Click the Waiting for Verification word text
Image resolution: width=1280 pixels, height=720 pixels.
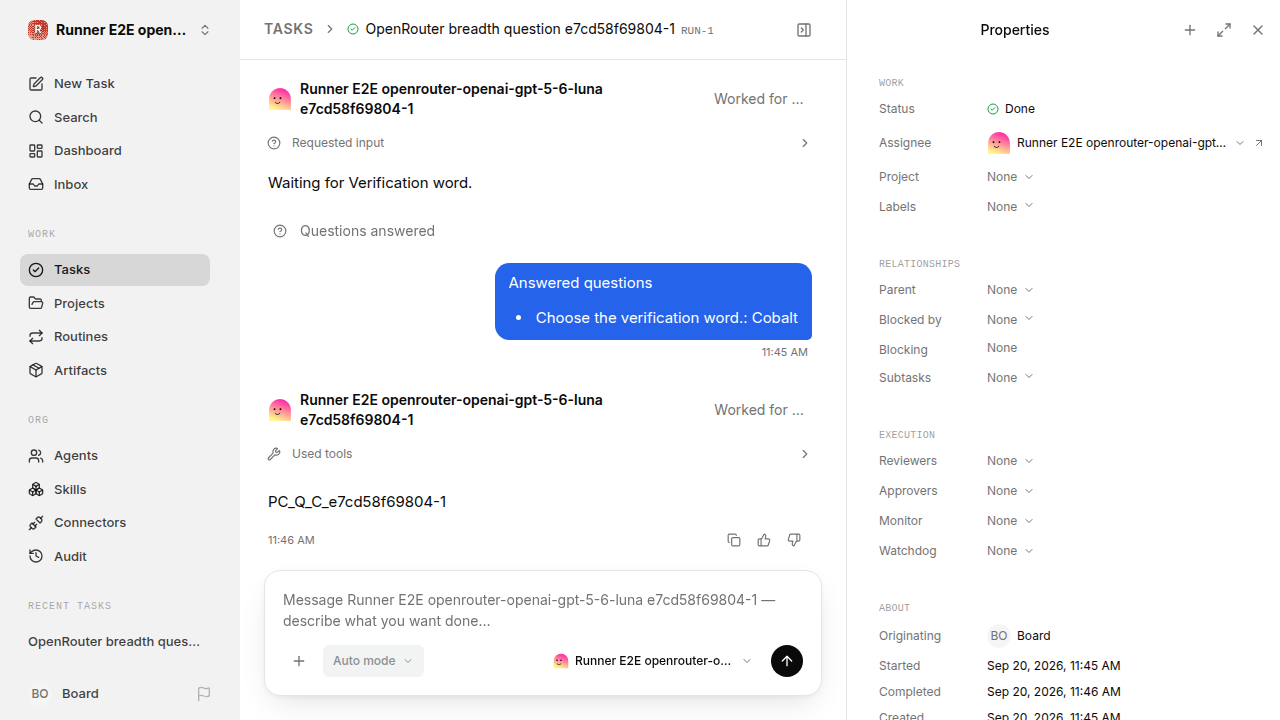tap(370, 183)
